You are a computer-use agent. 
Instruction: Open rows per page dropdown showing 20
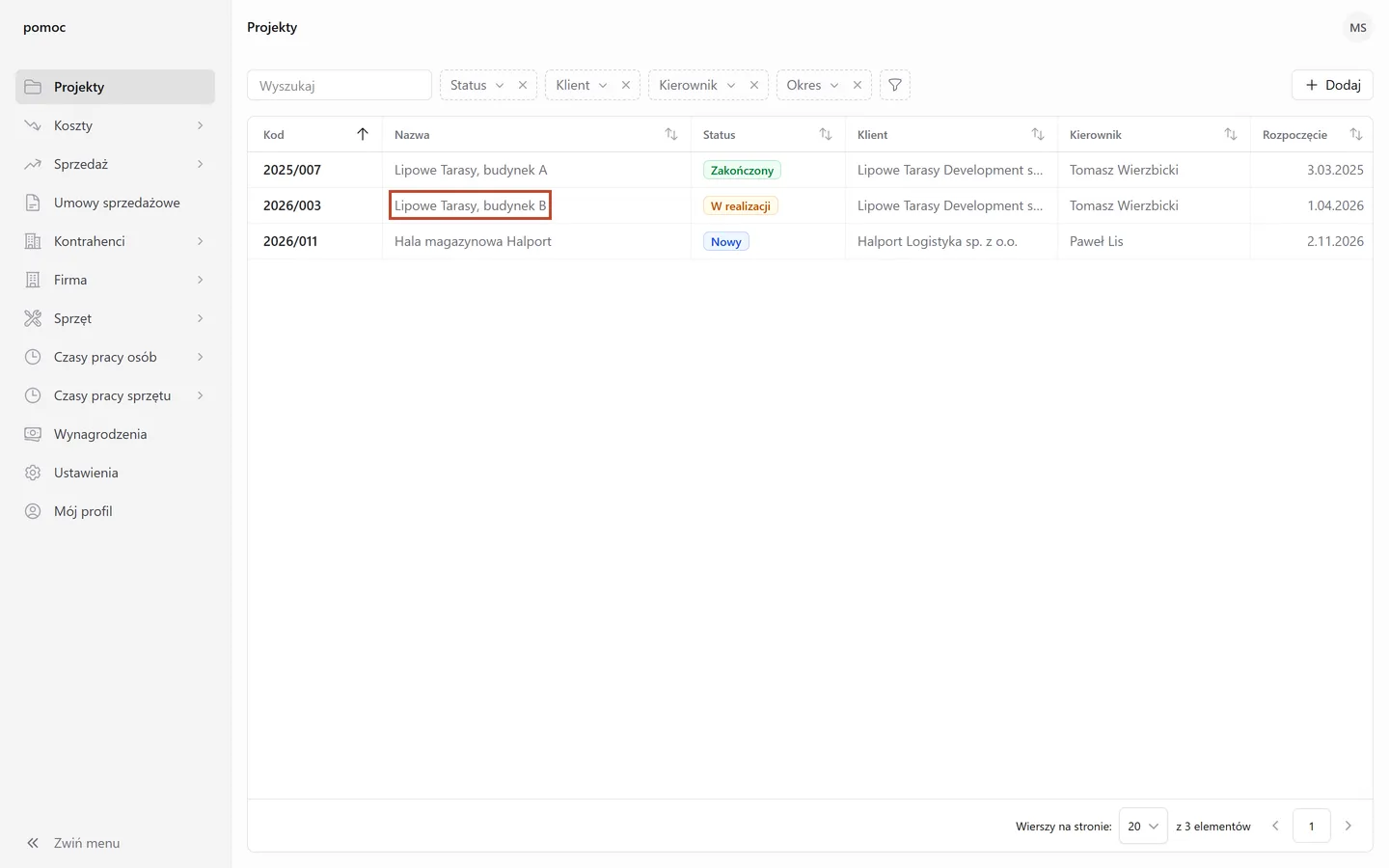pyautogui.click(x=1143, y=827)
